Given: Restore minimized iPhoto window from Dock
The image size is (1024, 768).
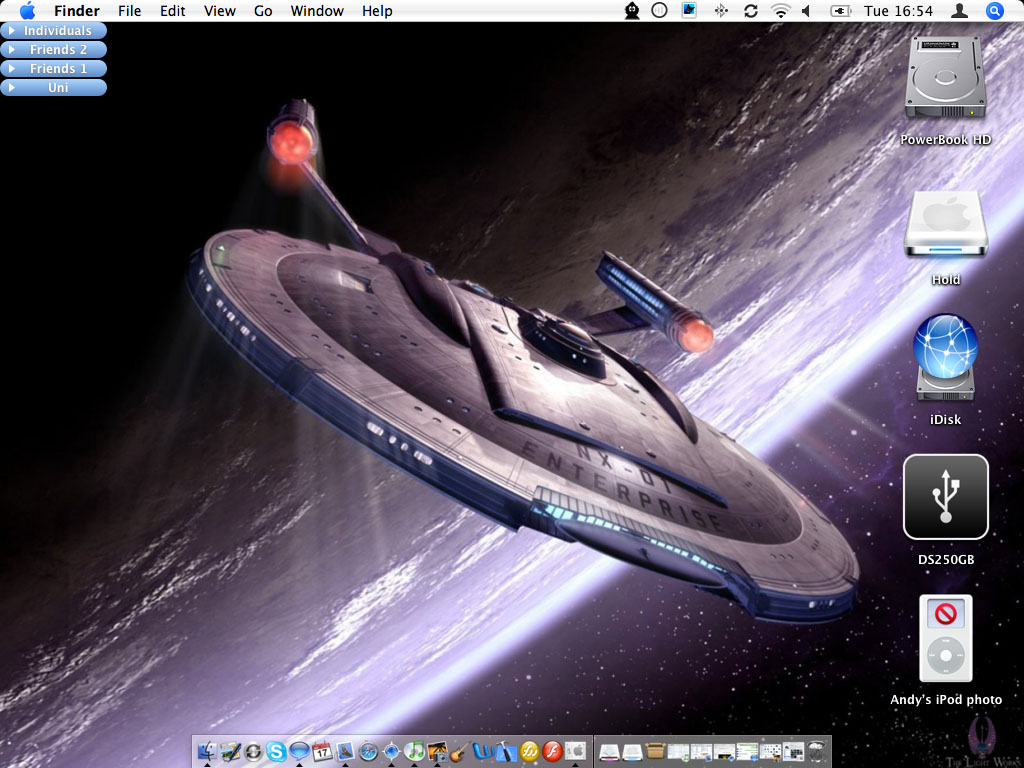Looking at the screenshot, I should coord(771,752).
